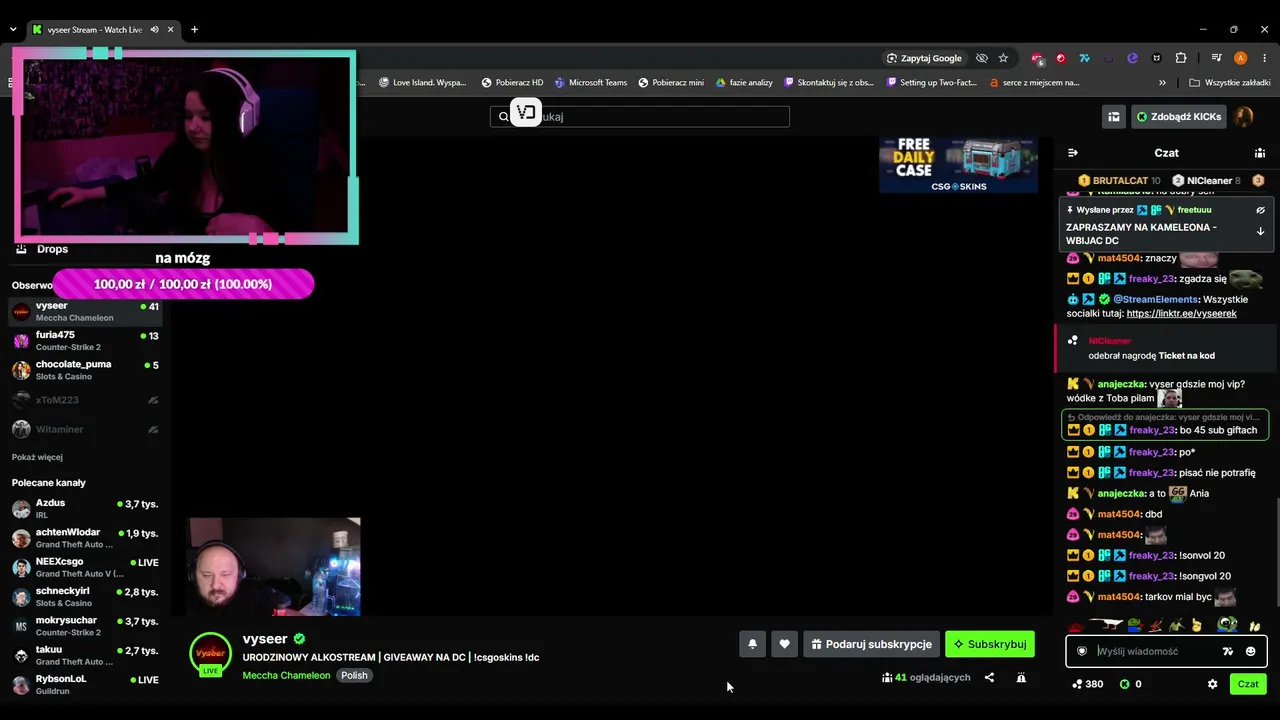Open the Chrome extensions puzzle icon

point(1181,58)
